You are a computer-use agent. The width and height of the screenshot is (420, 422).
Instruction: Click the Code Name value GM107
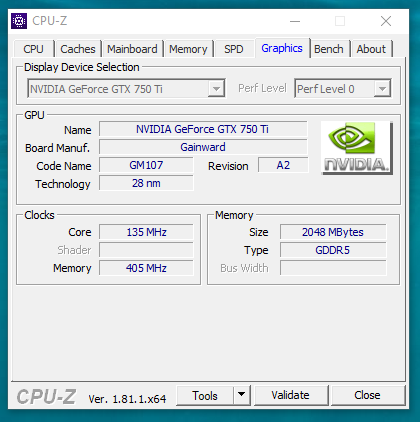146,165
